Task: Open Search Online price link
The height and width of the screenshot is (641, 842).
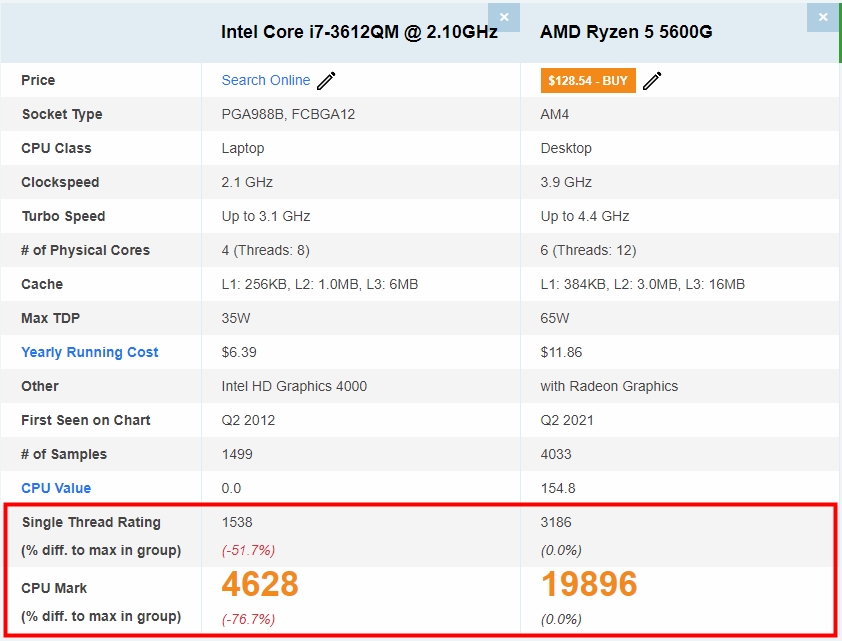Action: pyautogui.click(x=266, y=80)
